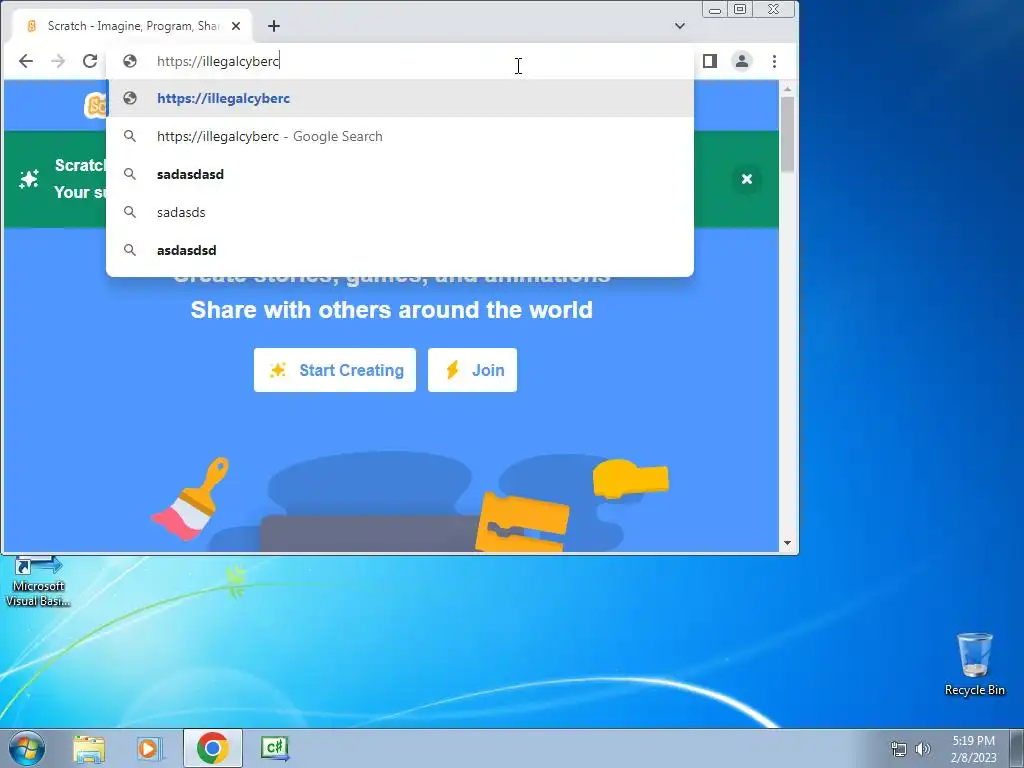Click the globe icon in the address bar
The image size is (1024, 768).
(130, 61)
